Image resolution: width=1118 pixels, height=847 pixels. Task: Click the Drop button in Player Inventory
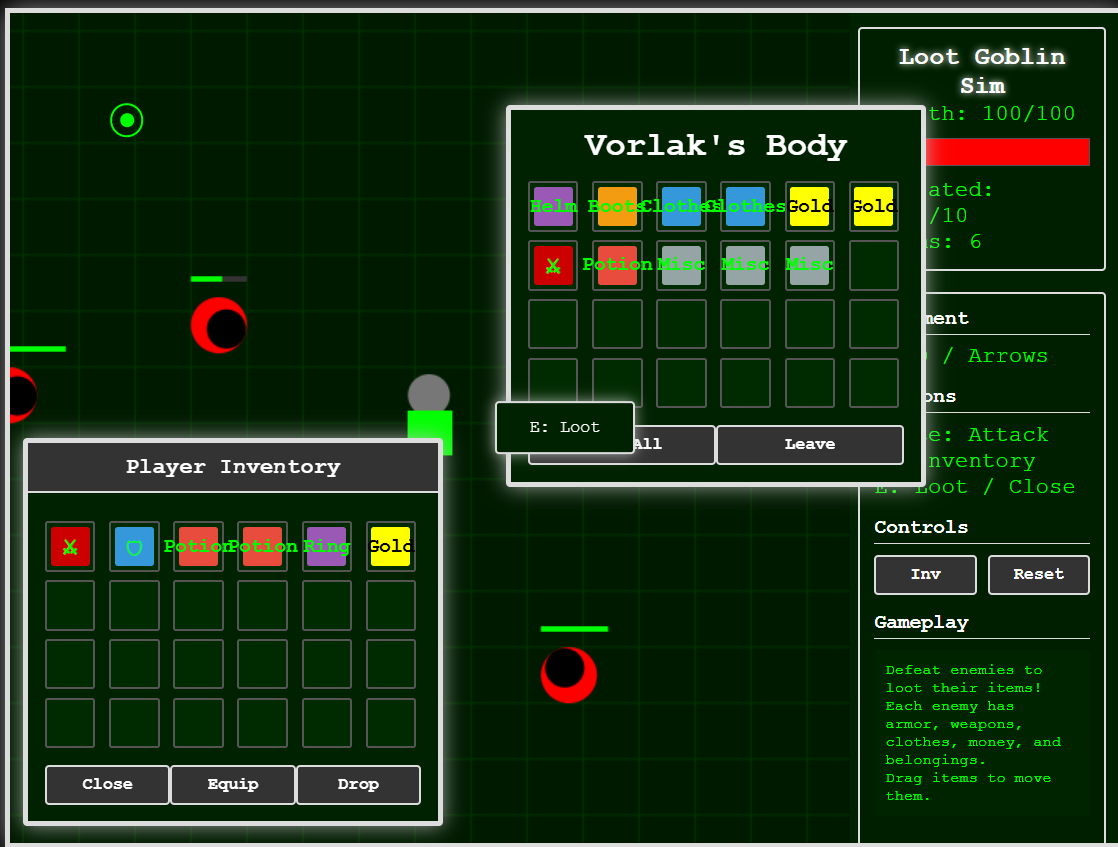(x=358, y=784)
